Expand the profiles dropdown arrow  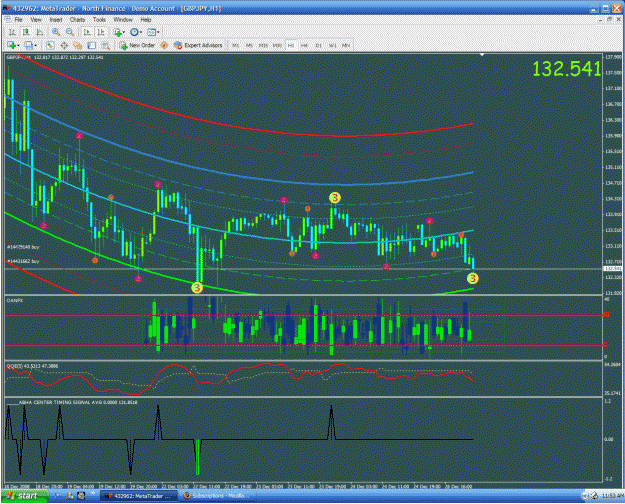pos(35,45)
